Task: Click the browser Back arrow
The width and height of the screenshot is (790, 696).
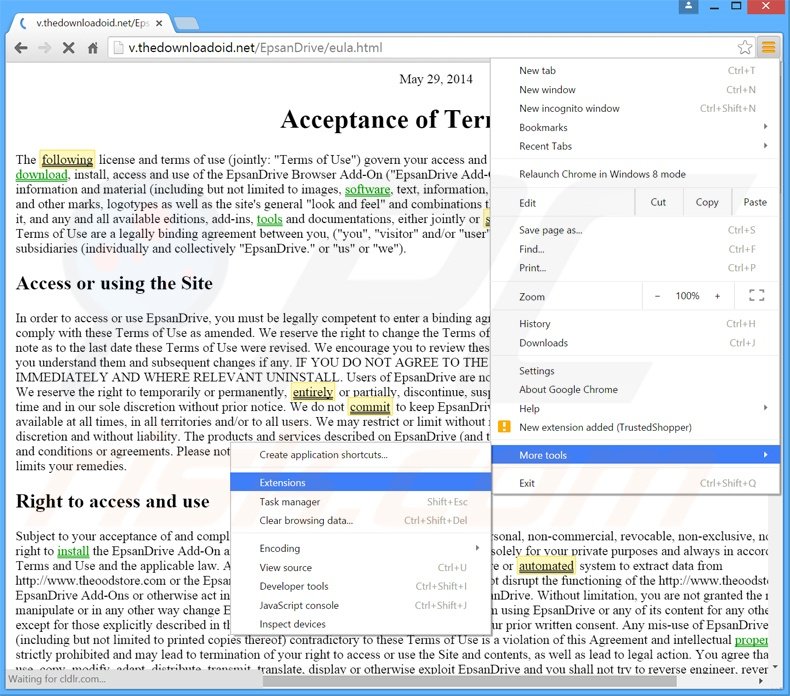Action: (x=21, y=48)
